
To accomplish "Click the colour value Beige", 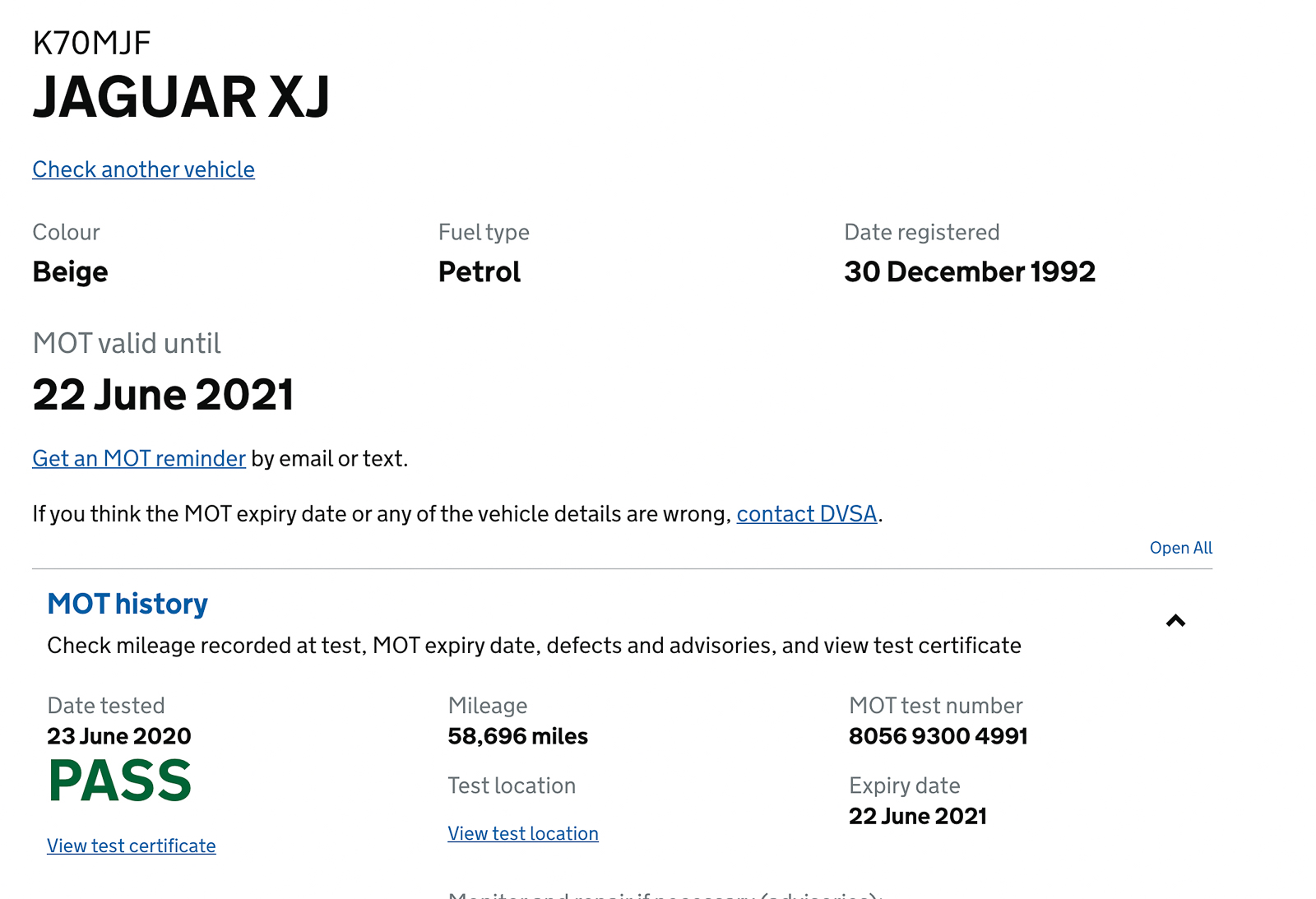I will 70,272.
